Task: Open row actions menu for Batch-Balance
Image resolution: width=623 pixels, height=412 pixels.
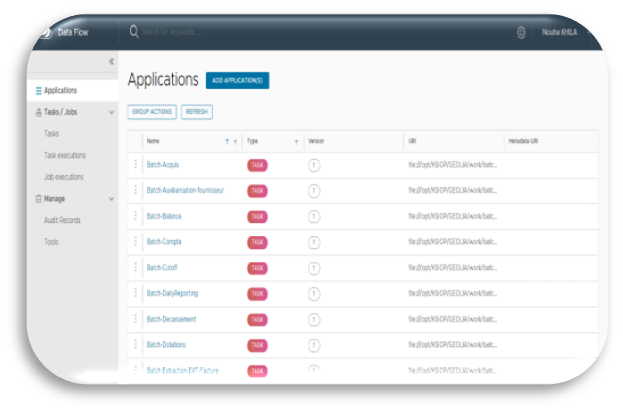Action: pos(135,216)
